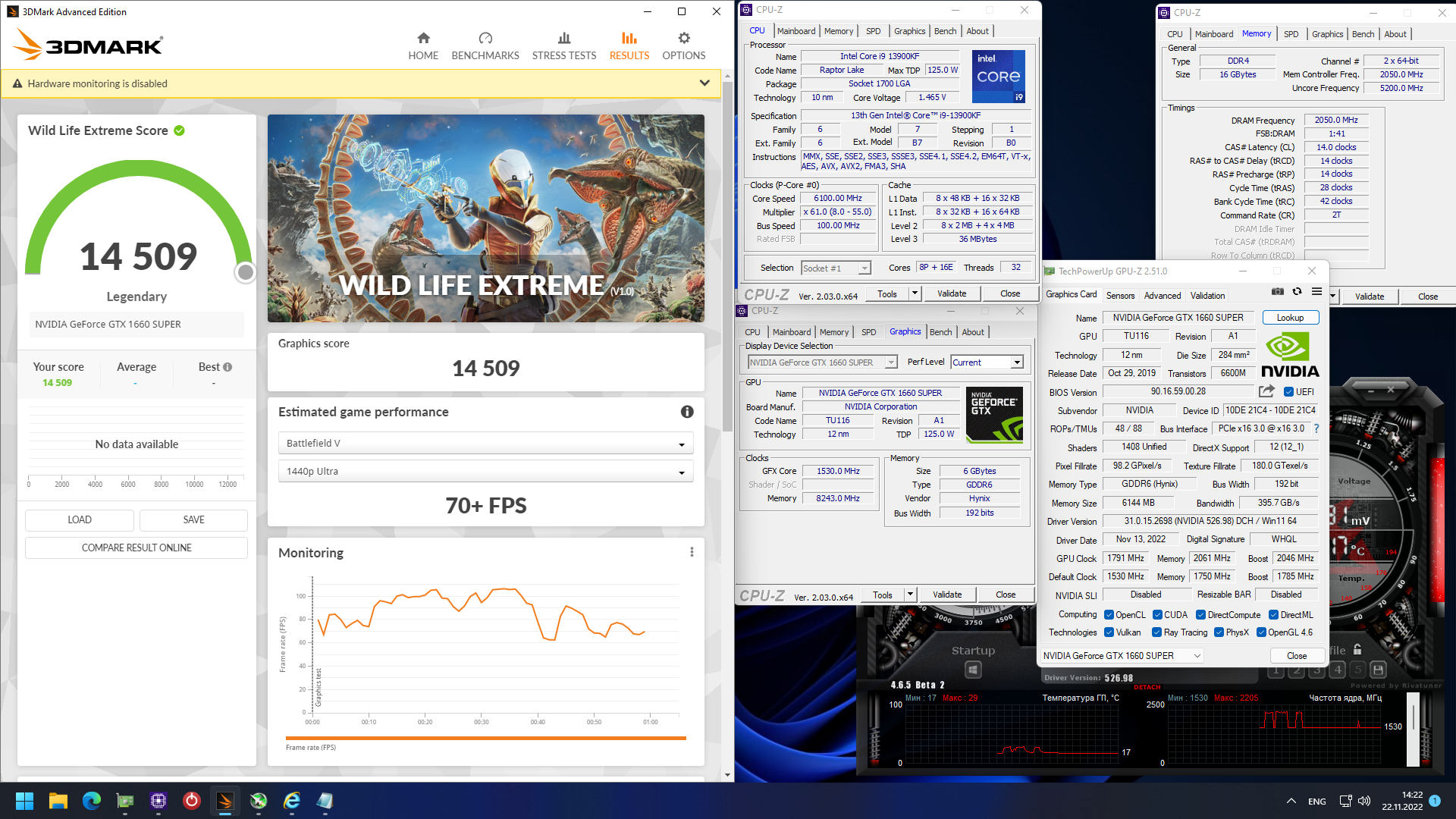Open Microsoft Edge from the taskbar
This screenshot has height=819, width=1456.
92,801
